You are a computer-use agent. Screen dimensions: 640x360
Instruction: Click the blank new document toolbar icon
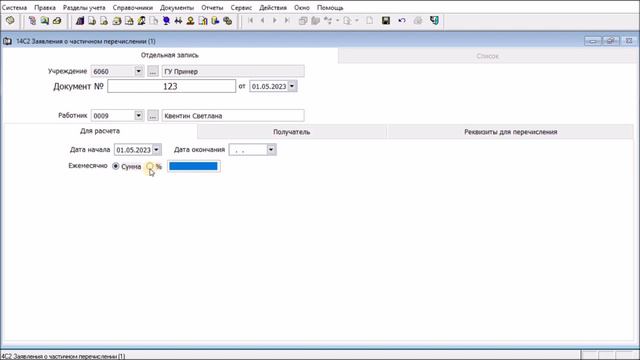coord(369,20)
